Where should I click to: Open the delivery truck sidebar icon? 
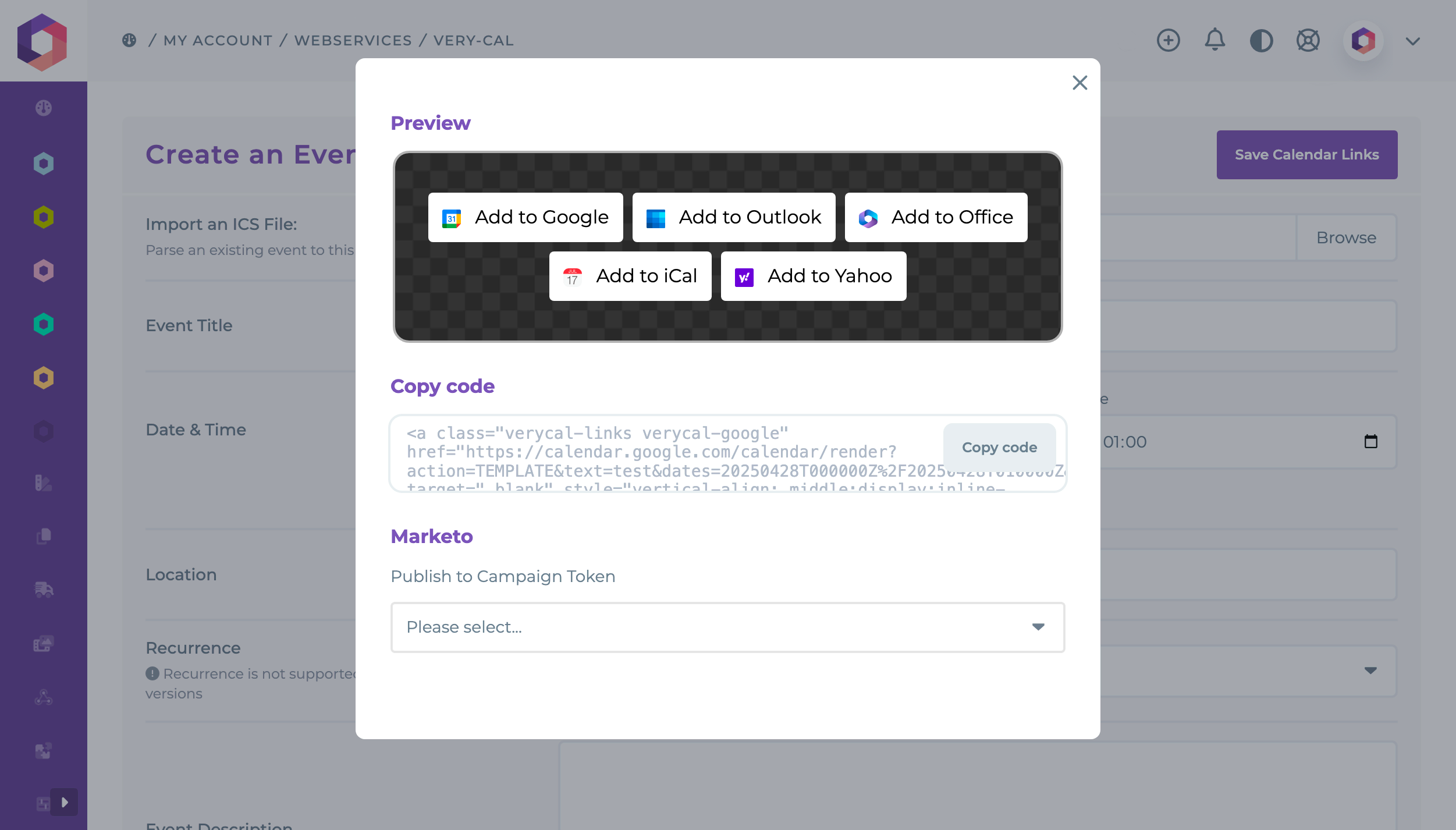click(44, 590)
